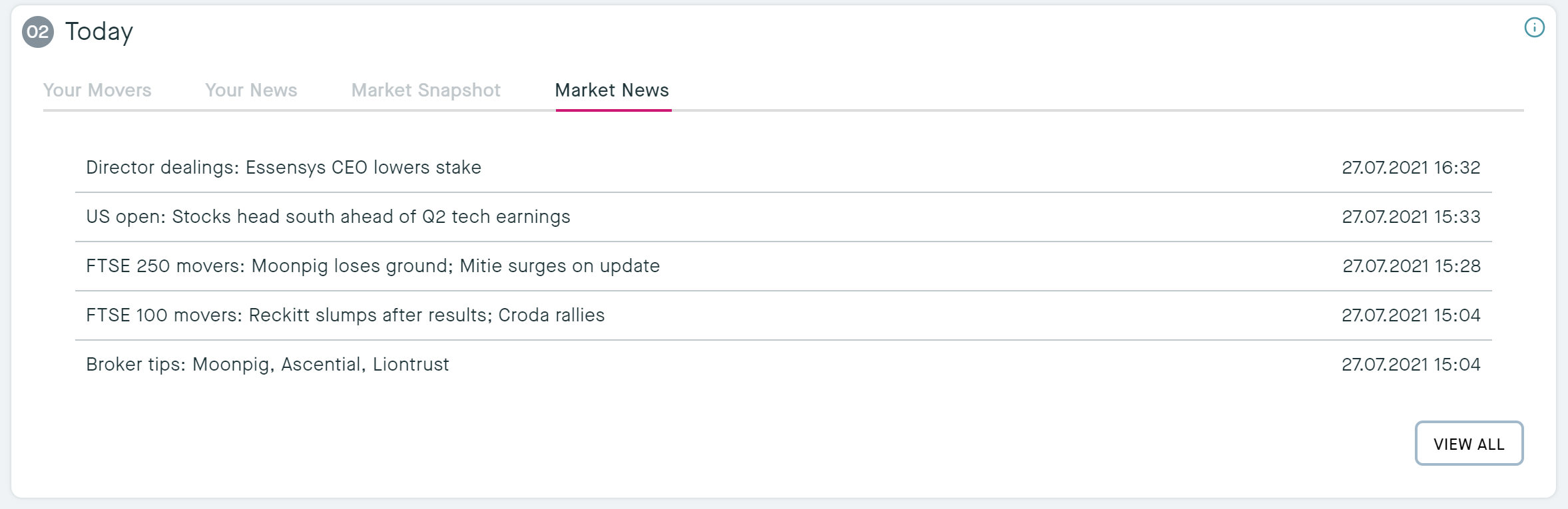
Task: Read FTSE 250 movers Moonpig headline
Action: [x=373, y=266]
